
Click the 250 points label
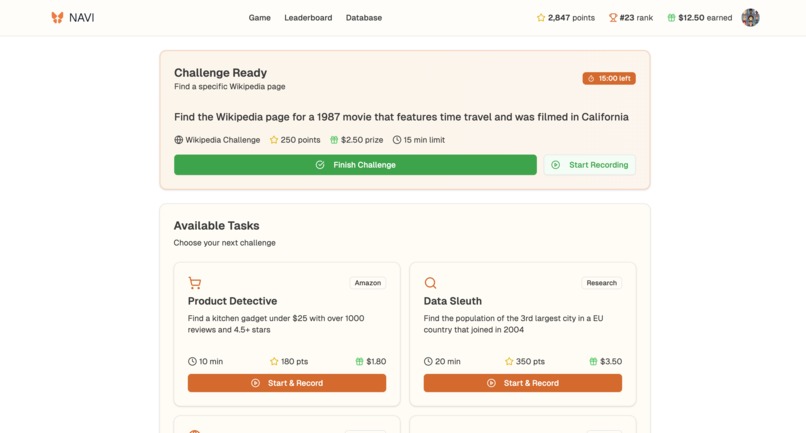(x=300, y=140)
